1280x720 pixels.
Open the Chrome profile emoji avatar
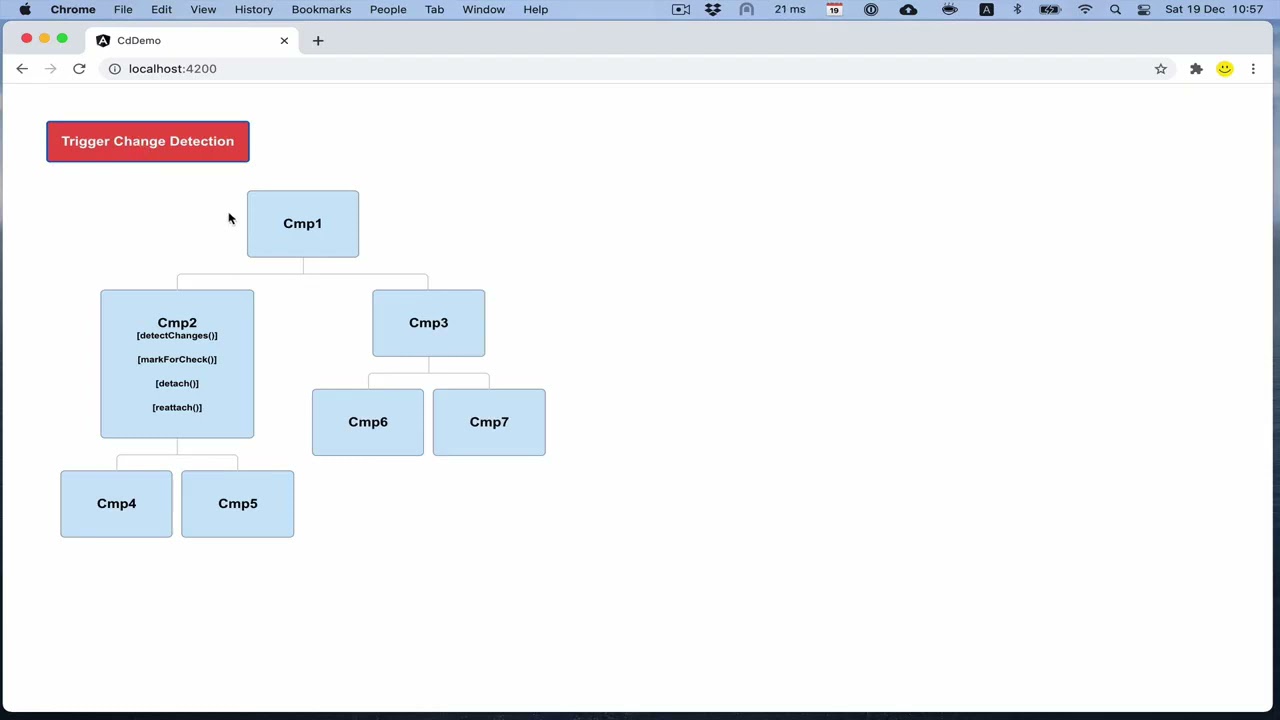coord(1225,69)
